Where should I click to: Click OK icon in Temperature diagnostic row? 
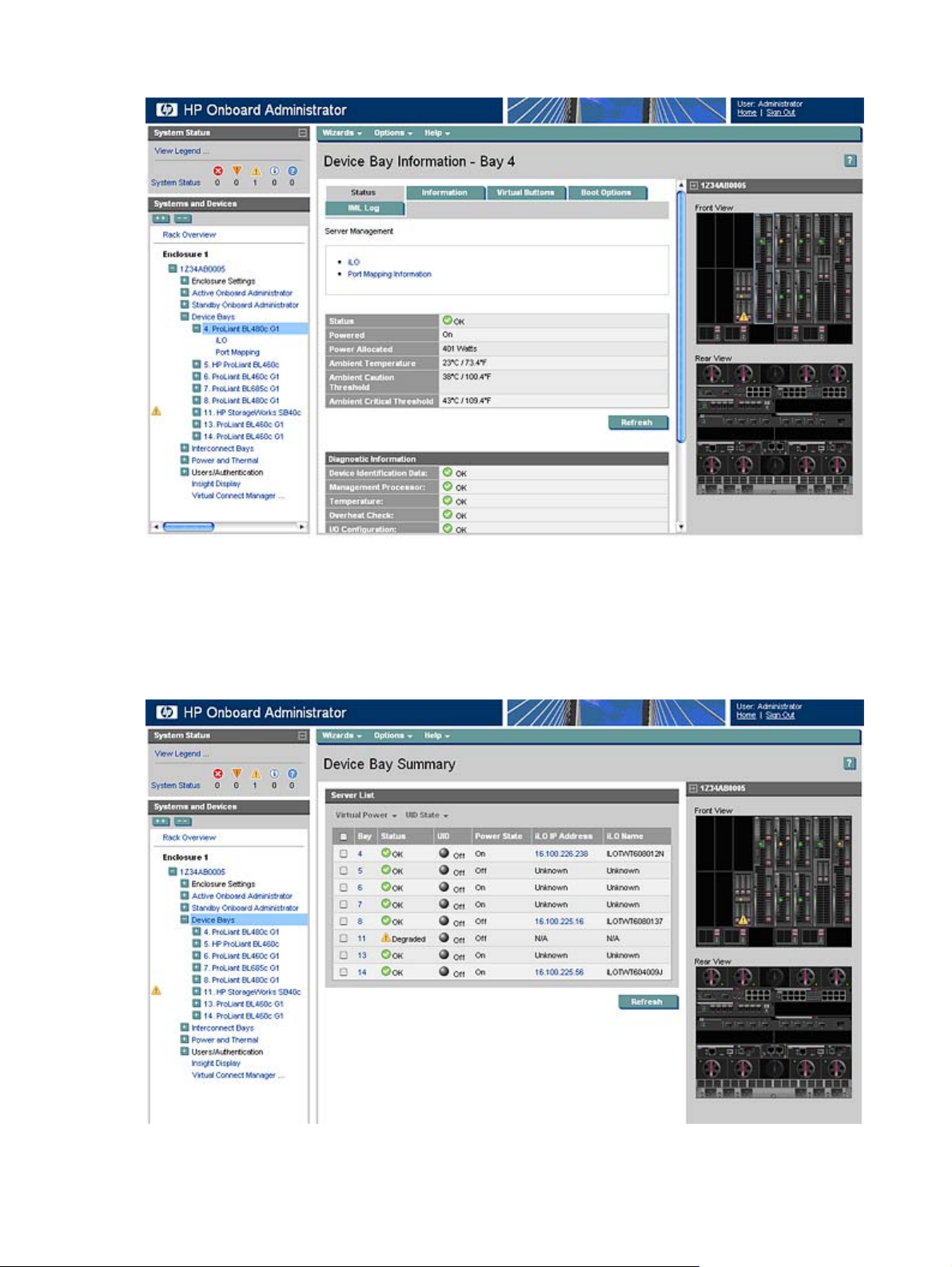coord(448,500)
